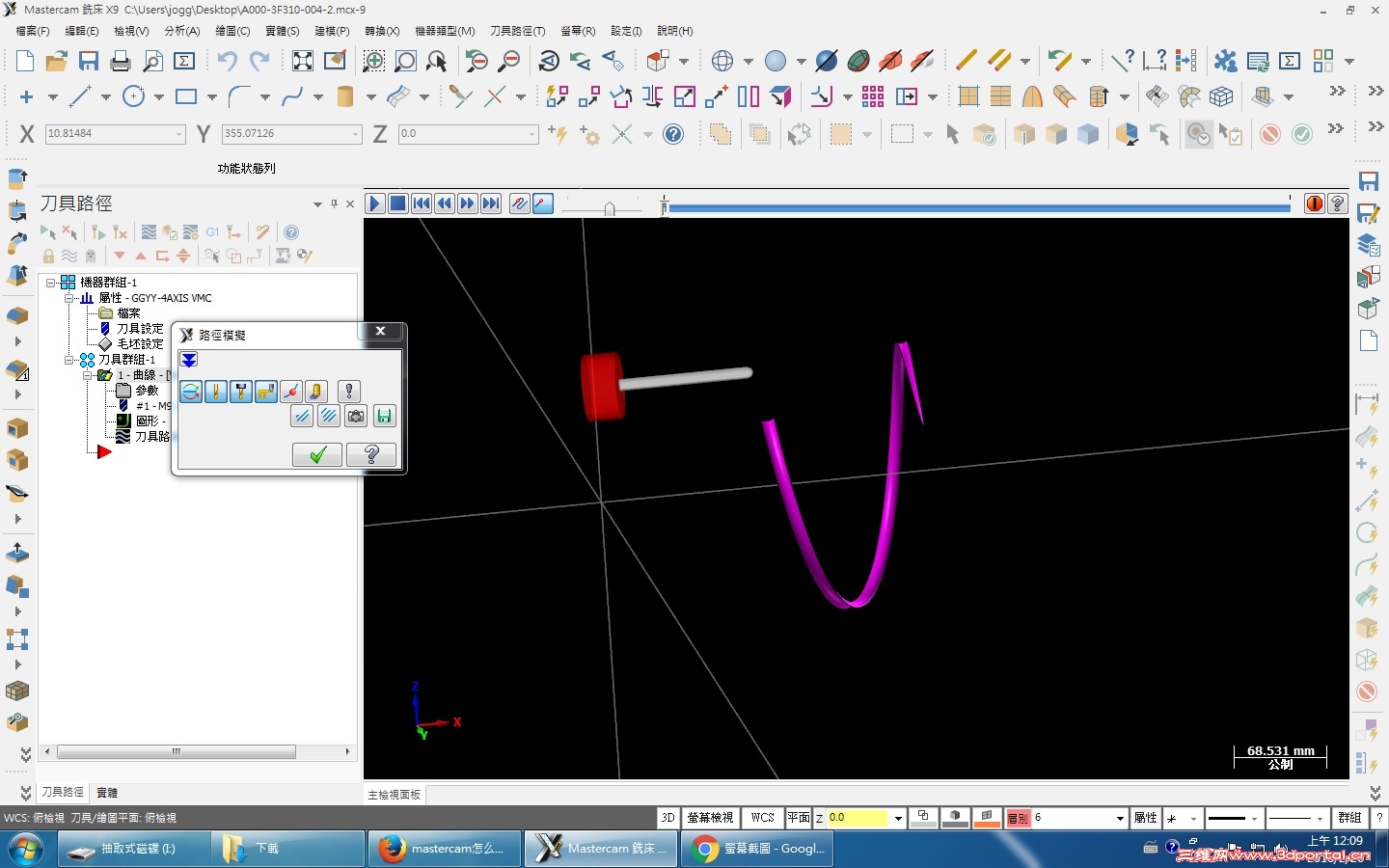The height and width of the screenshot is (868, 1389).
Task: Select the create circle tool
Action: click(134, 96)
